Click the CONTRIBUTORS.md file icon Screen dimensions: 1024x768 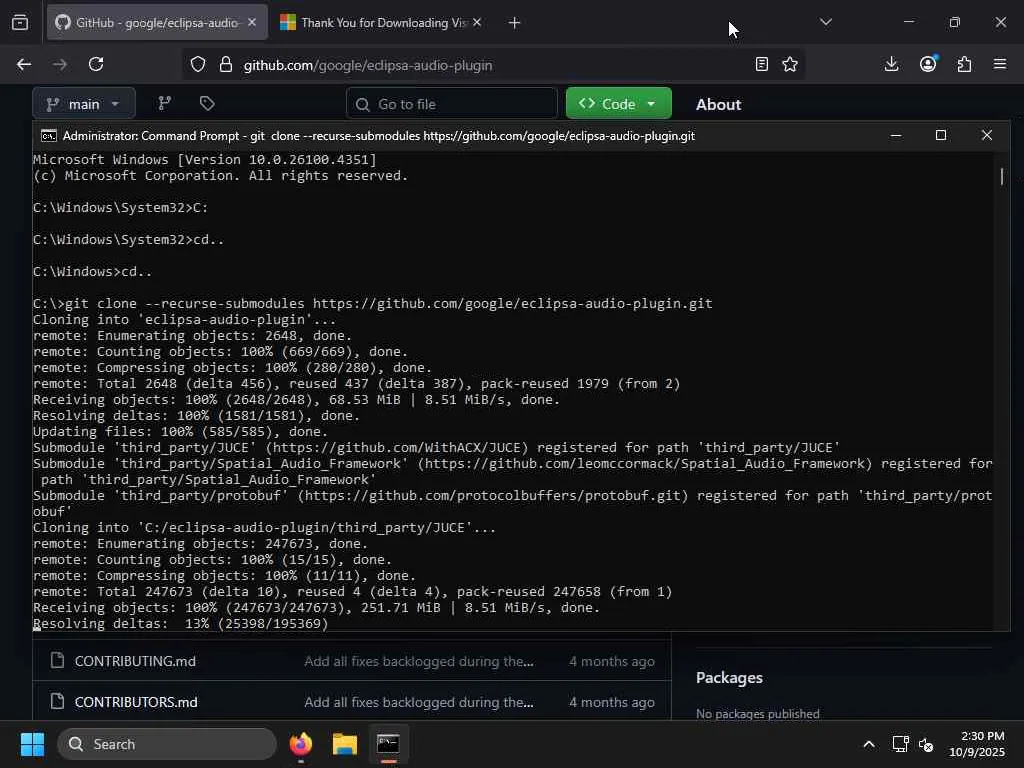[x=57, y=701]
